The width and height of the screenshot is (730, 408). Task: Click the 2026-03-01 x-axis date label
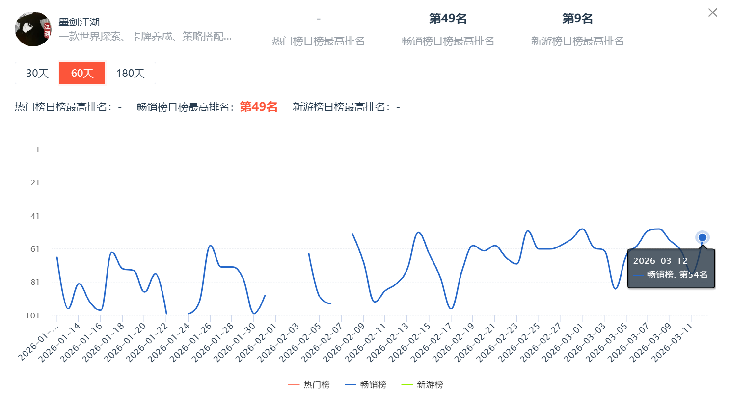(570, 341)
